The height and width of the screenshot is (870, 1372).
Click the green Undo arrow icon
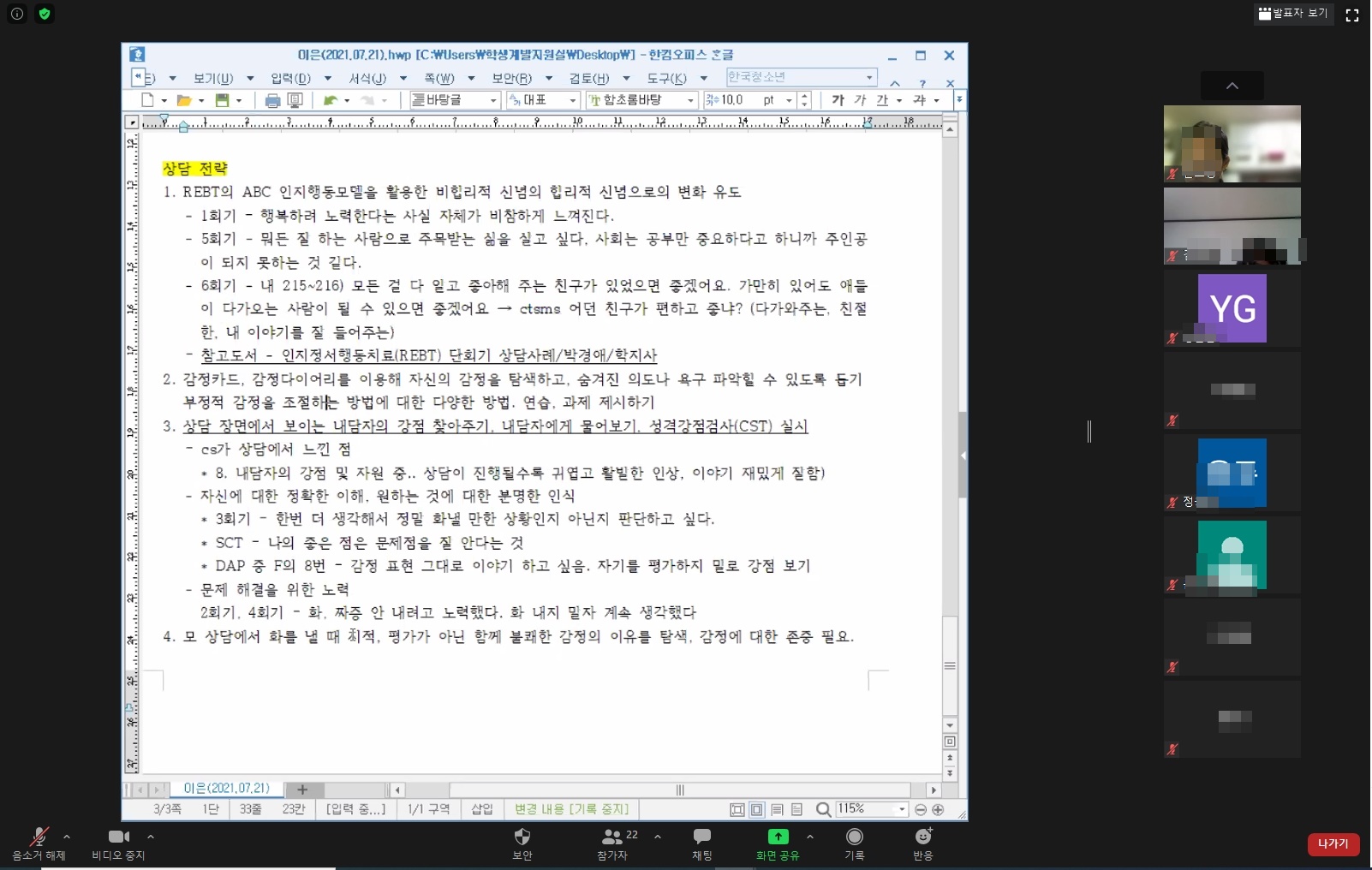click(x=330, y=100)
